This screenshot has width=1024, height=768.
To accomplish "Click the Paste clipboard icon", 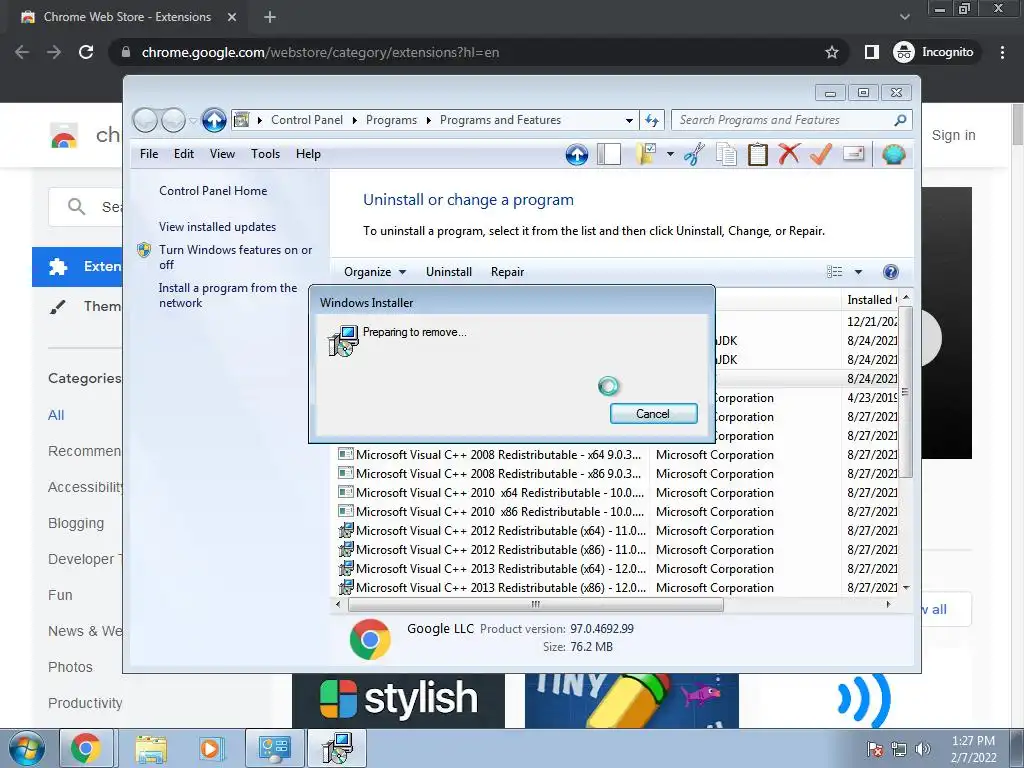I will click(x=758, y=155).
